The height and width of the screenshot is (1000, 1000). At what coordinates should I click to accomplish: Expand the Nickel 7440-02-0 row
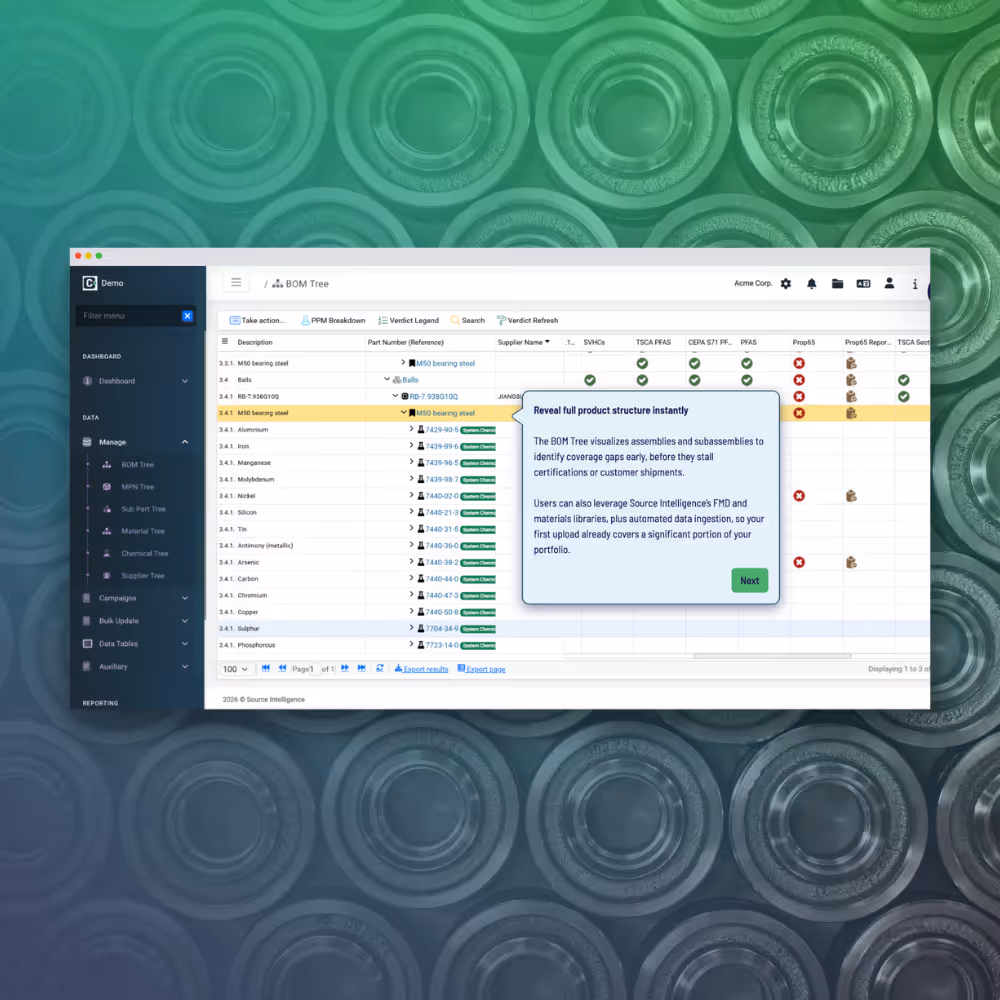pos(411,496)
